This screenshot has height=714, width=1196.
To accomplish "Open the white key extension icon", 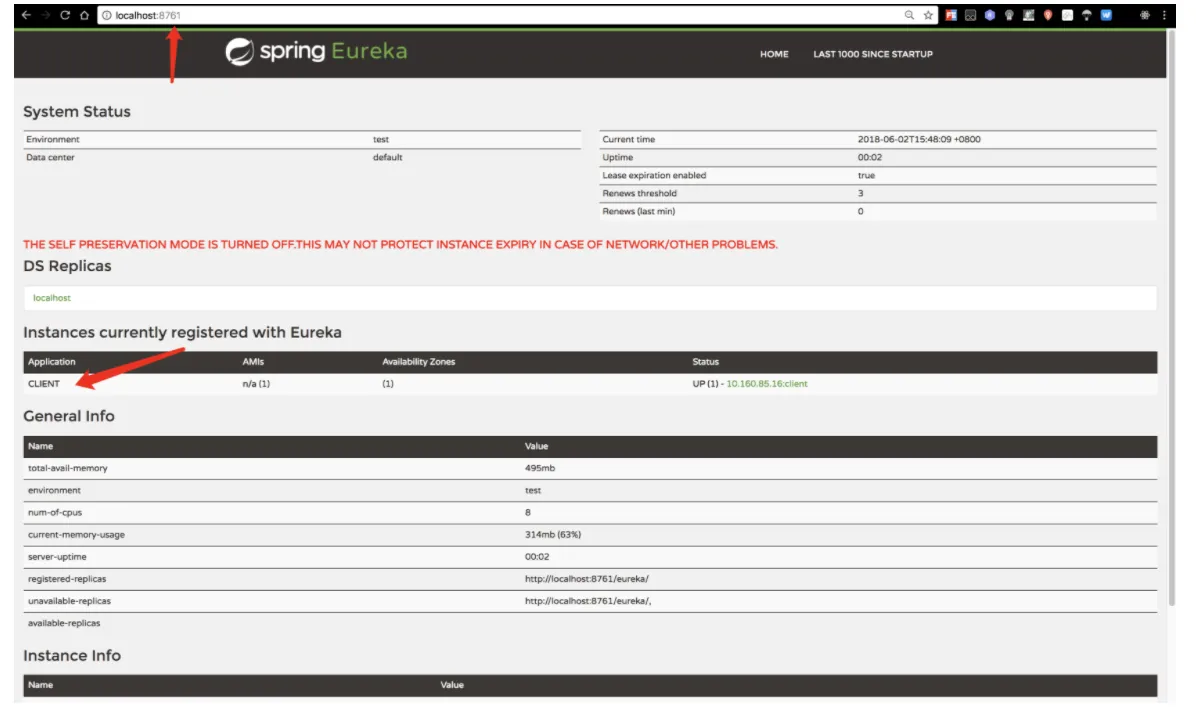I will (x=1067, y=15).
